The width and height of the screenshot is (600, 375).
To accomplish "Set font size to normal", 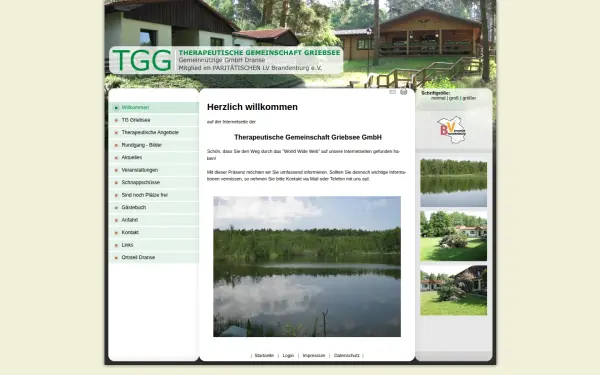I will (x=438, y=98).
